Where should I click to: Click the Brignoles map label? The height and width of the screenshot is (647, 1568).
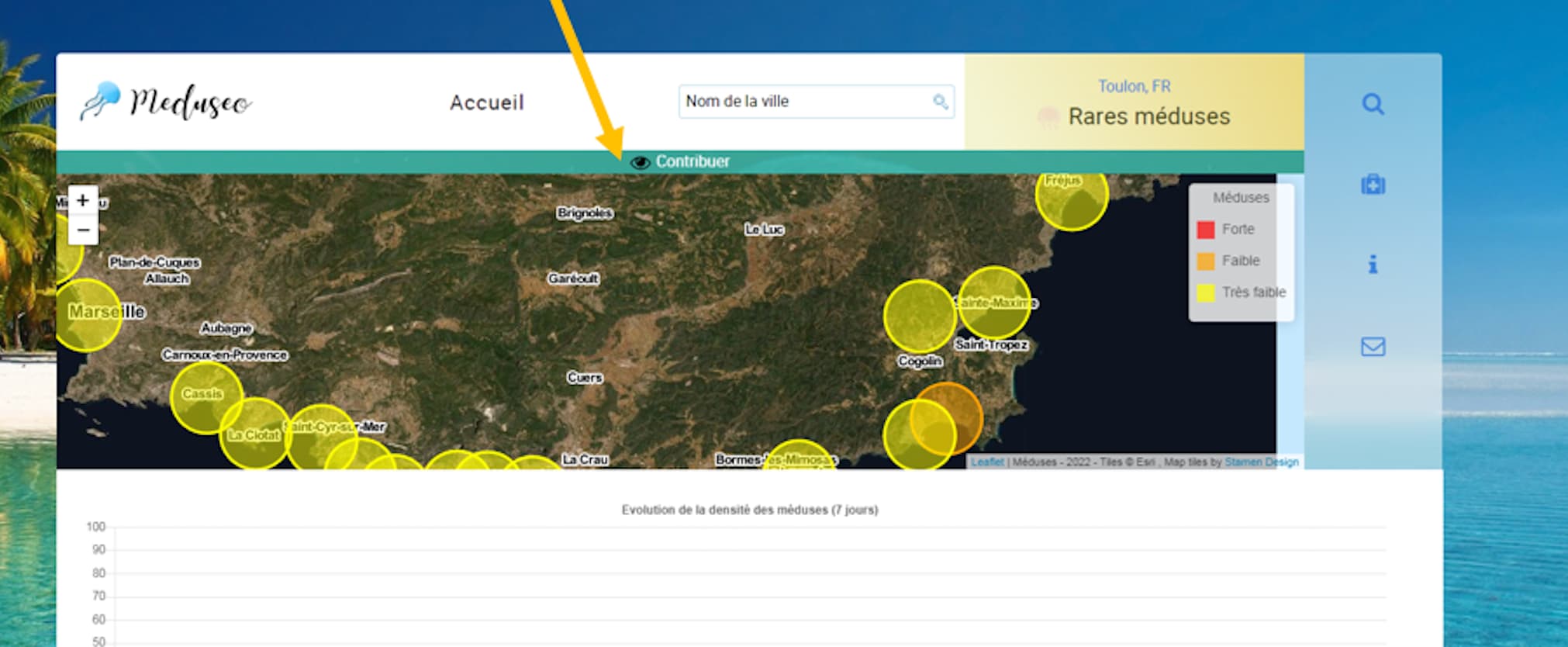(x=585, y=213)
